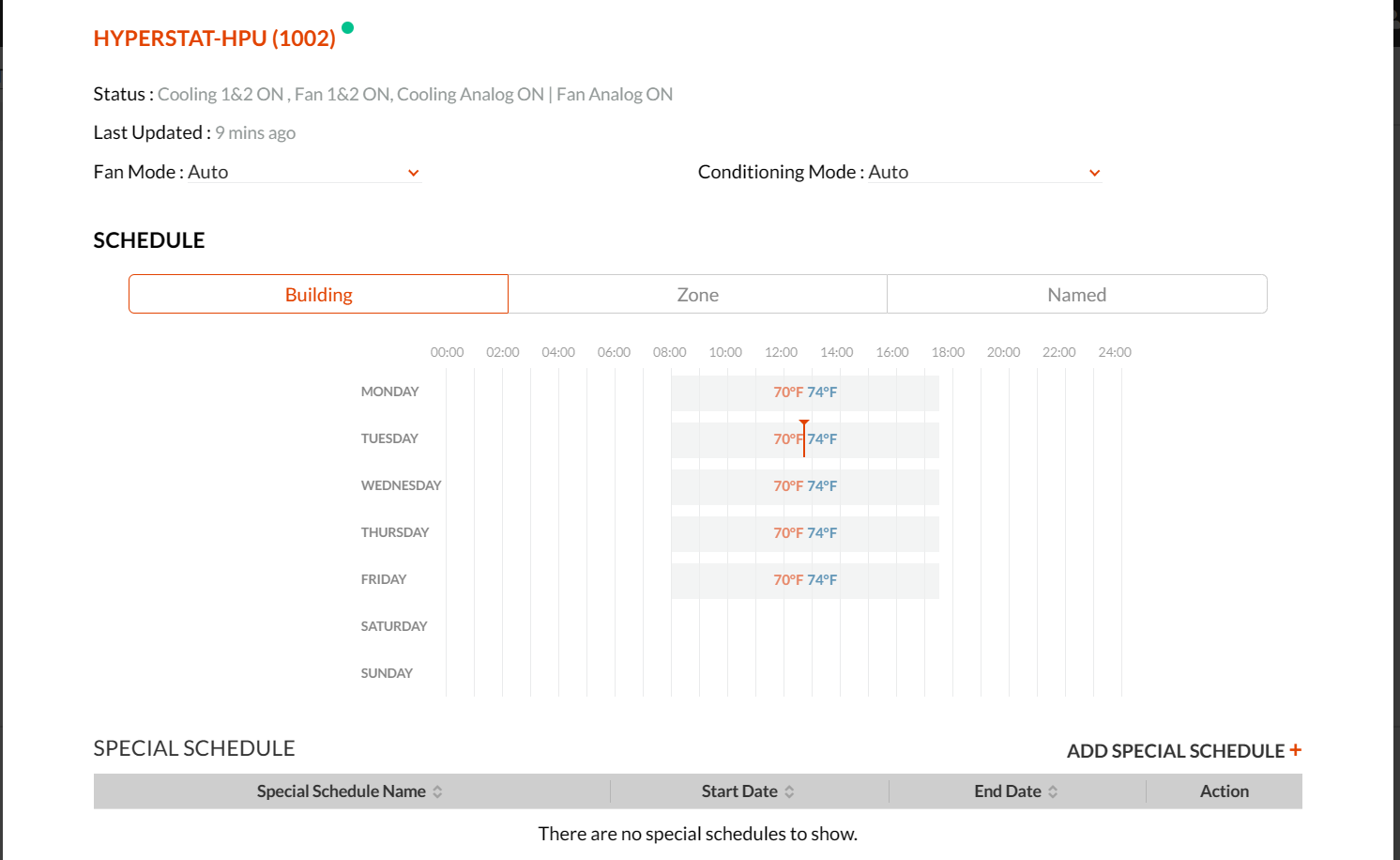
Task: Select Thursday's schedule block
Action: pos(804,533)
